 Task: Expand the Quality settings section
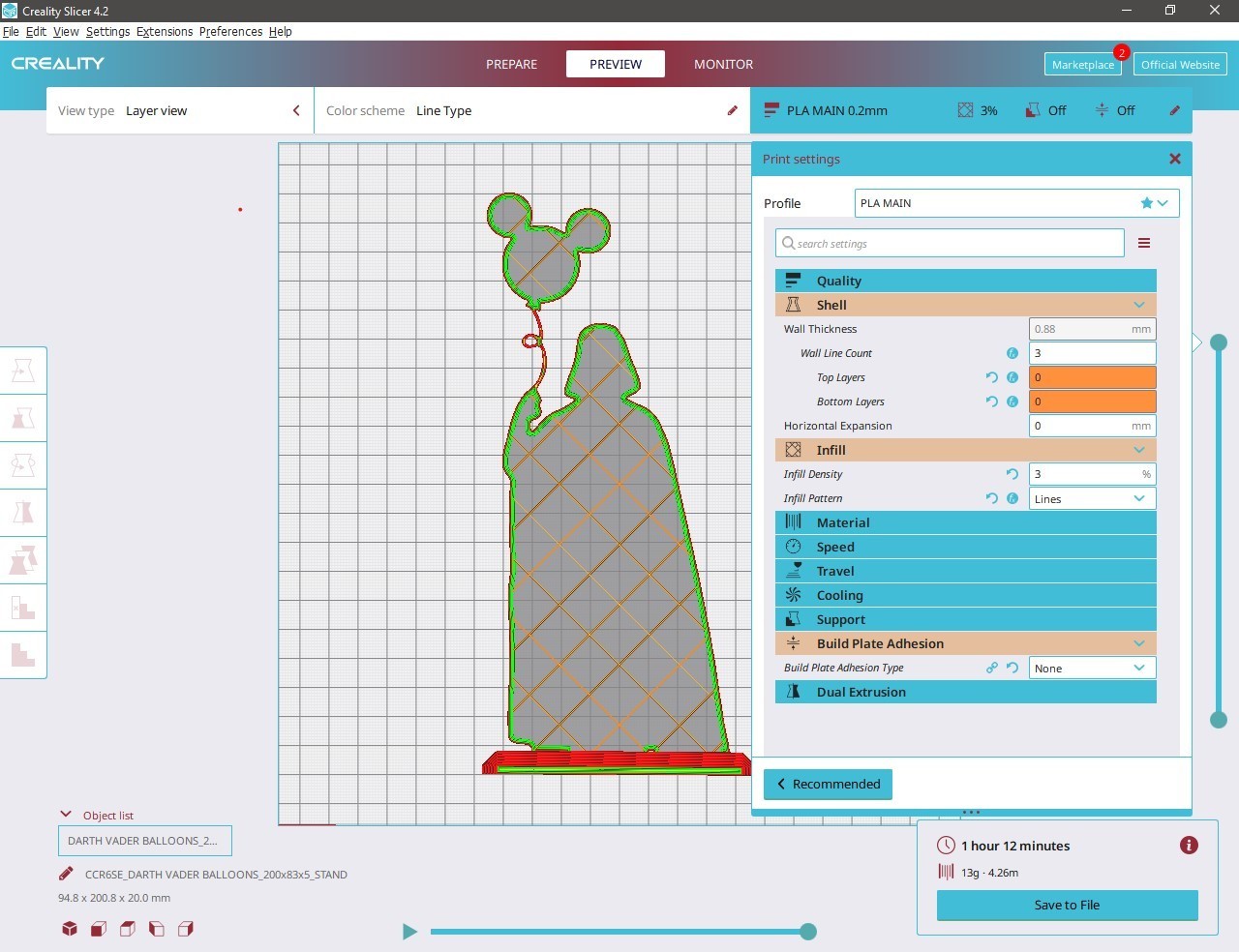(x=966, y=281)
